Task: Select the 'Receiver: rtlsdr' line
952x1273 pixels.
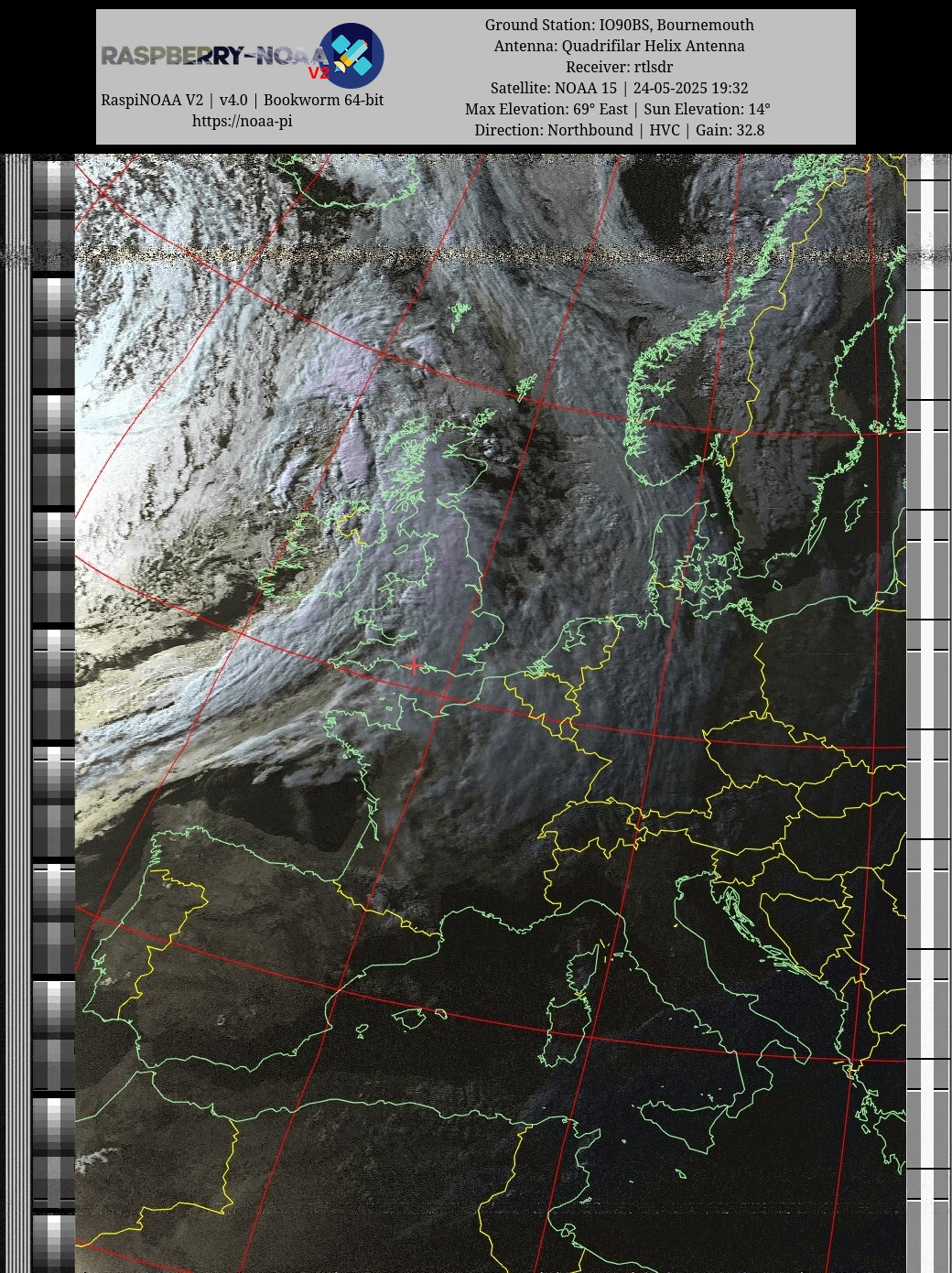Action: coord(619,67)
